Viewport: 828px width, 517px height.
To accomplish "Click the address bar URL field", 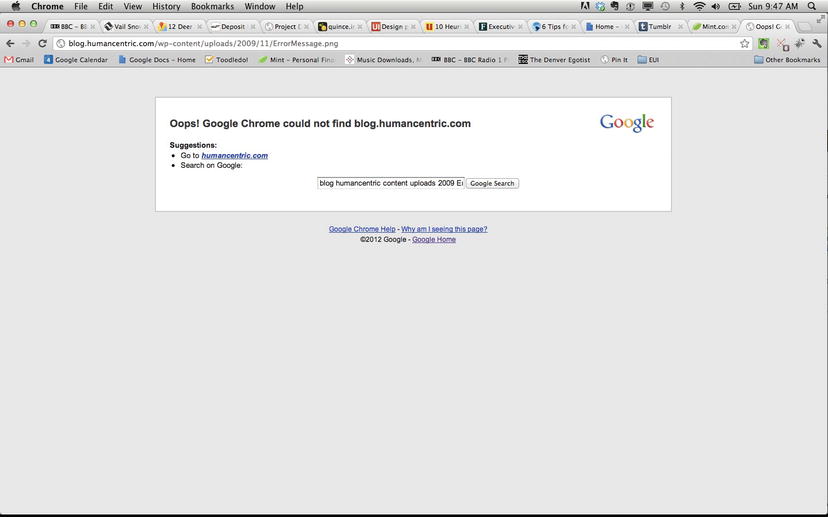I will coord(396,43).
